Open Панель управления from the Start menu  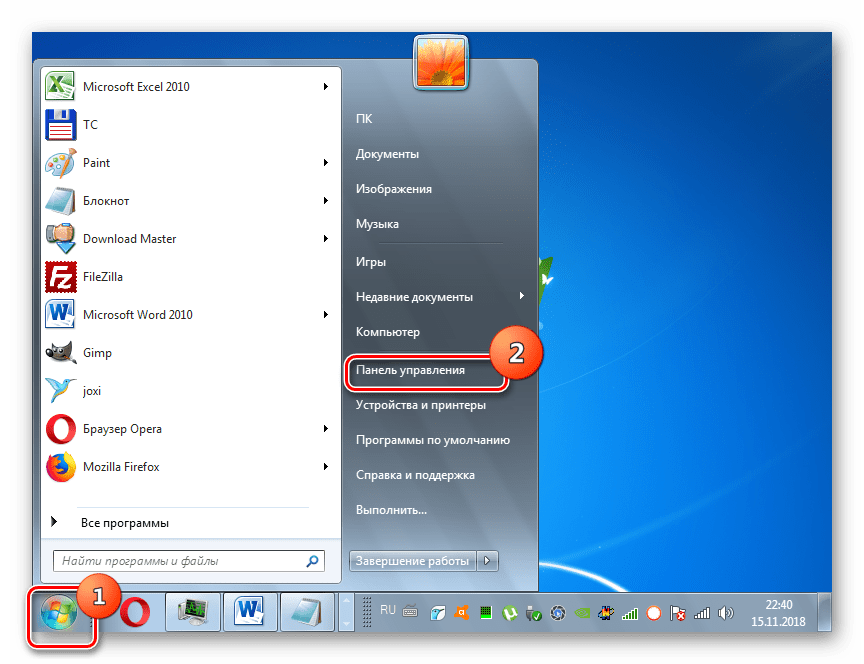pyautogui.click(x=414, y=370)
